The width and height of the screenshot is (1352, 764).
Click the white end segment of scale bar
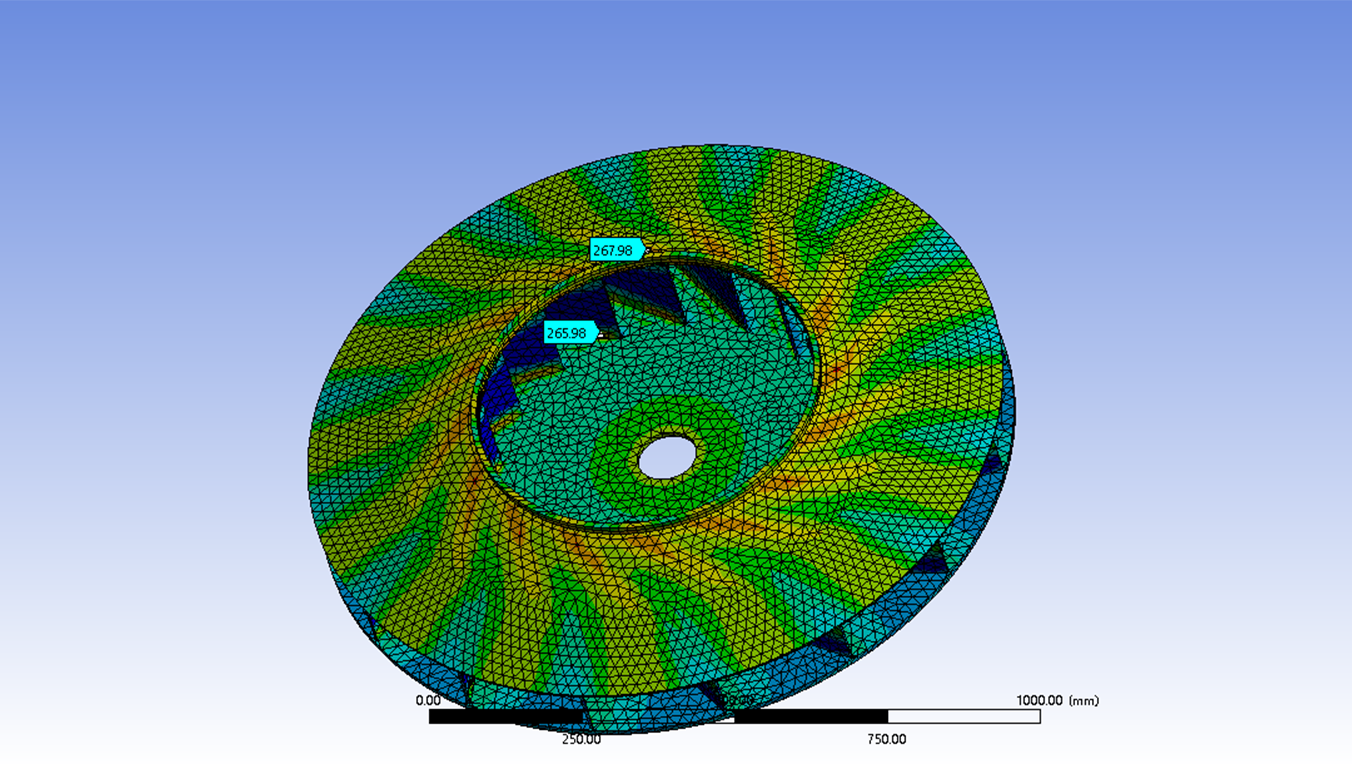963,717
